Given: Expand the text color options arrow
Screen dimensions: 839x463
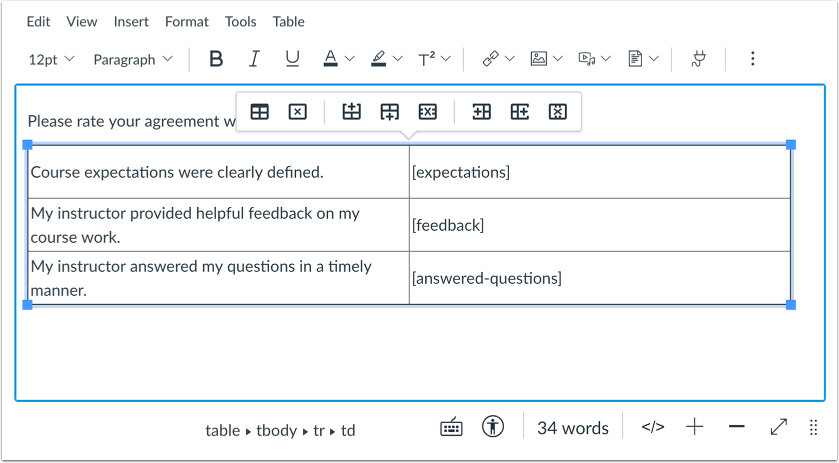Looking at the screenshot, I should point(349,58).
